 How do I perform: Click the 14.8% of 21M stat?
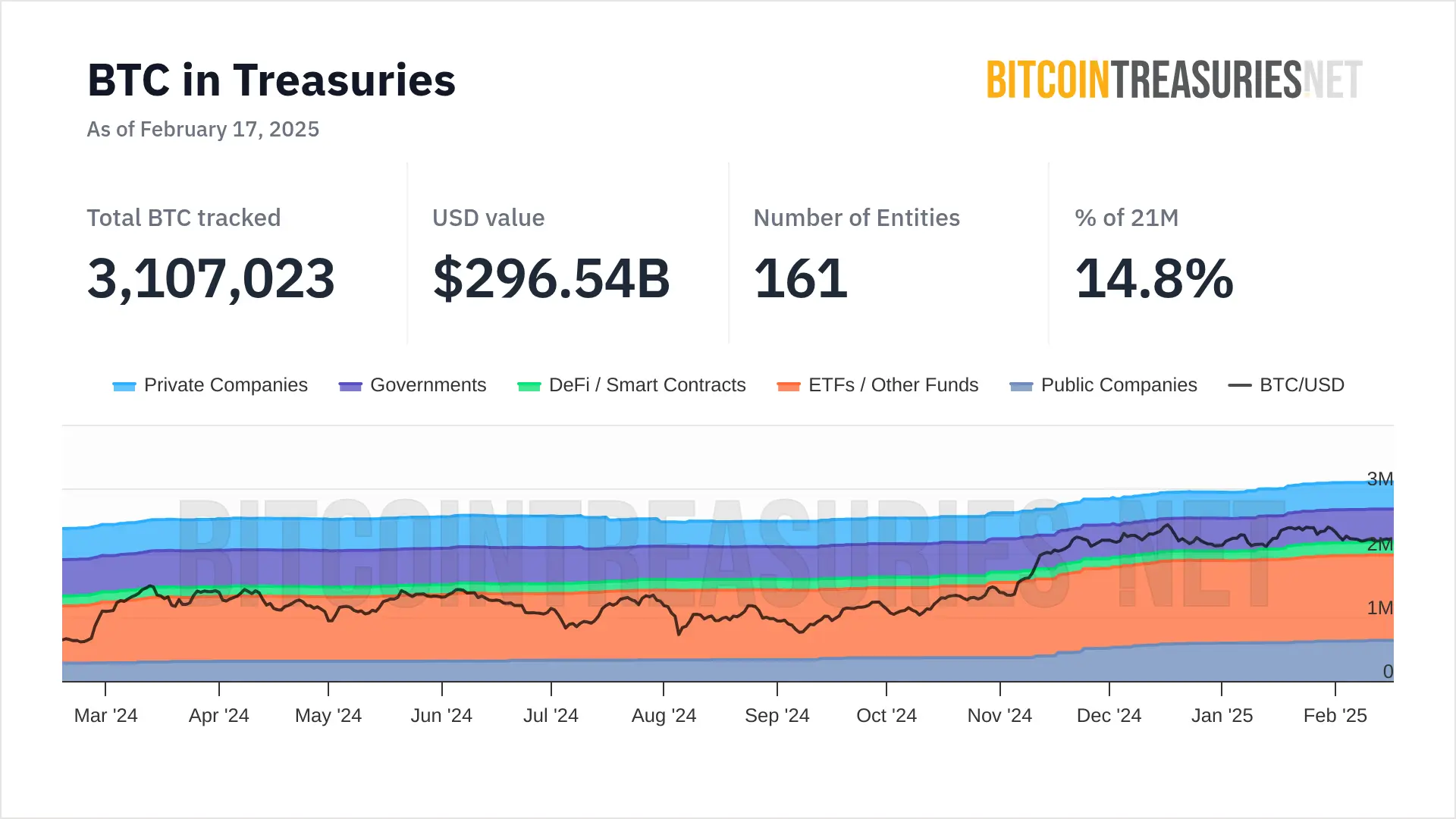pos(1154,278)
